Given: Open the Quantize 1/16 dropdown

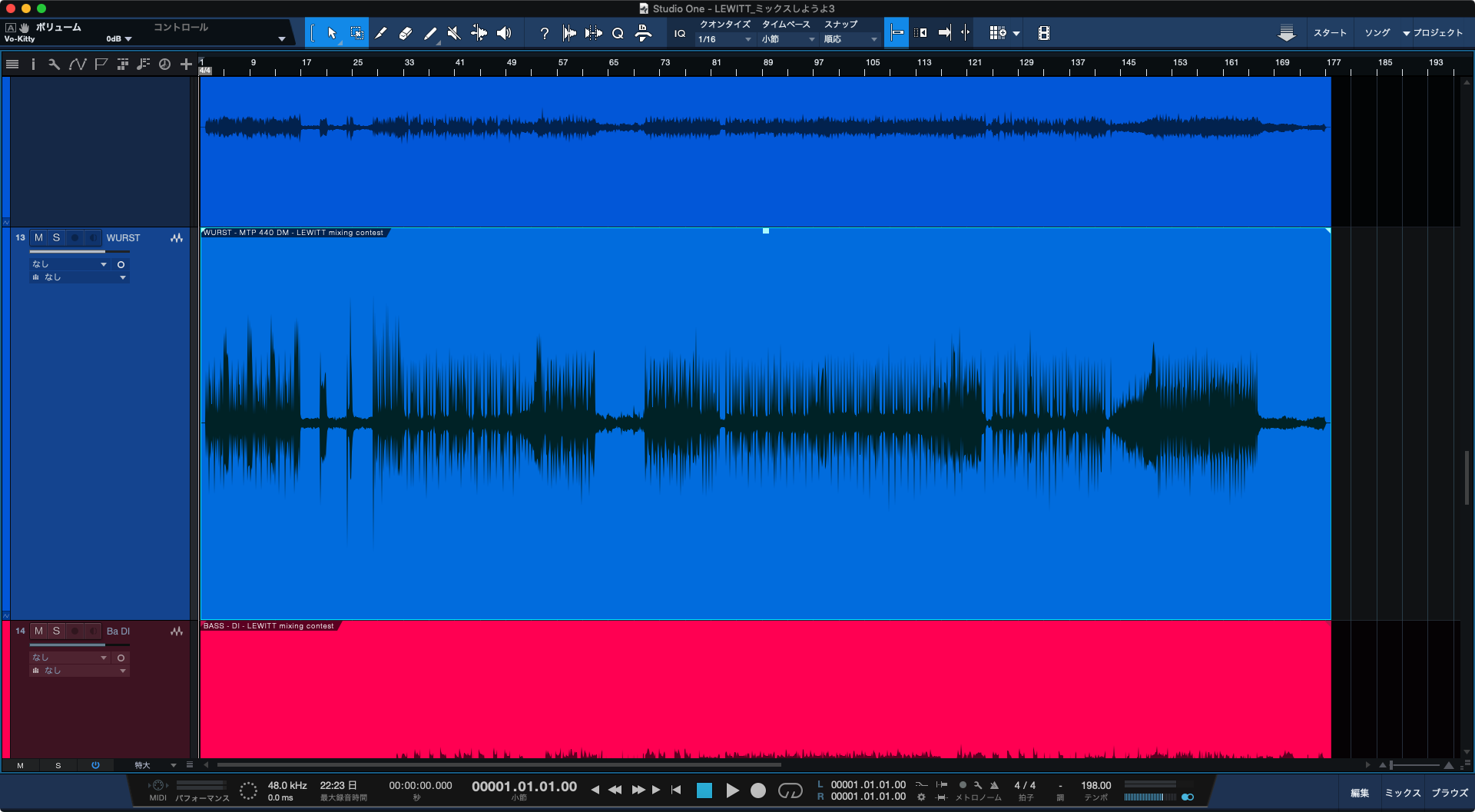Looking at the screenshot, I should [x=724, y=39].
